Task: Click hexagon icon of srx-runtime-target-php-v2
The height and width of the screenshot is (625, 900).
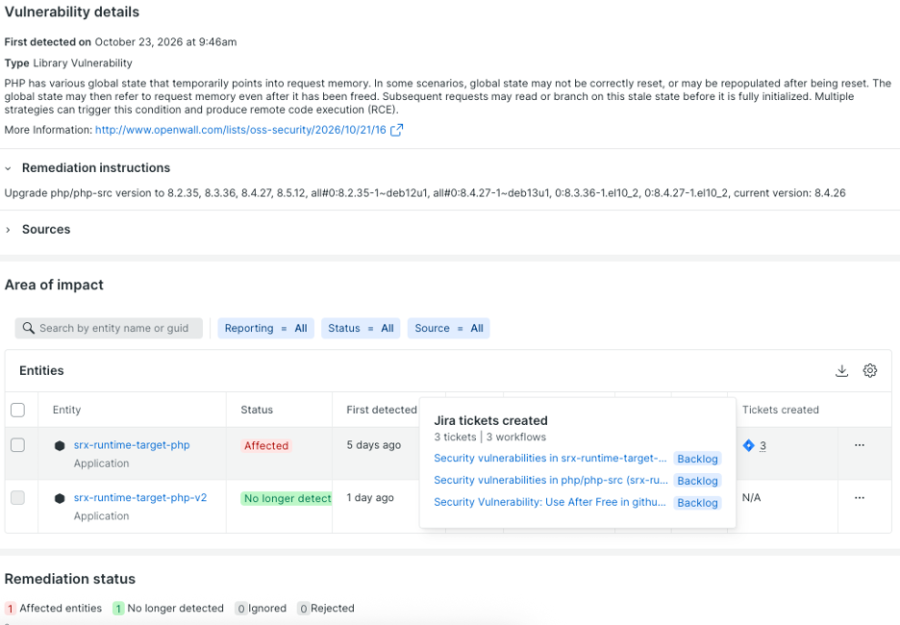Action: click(x=60, y=498)
